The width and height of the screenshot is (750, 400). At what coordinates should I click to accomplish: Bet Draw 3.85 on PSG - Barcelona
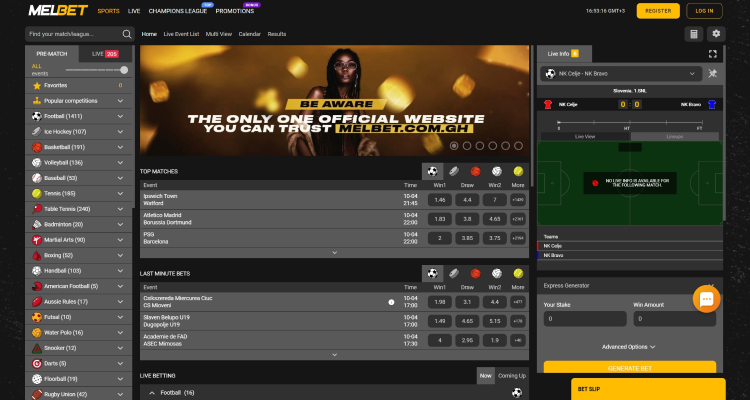click(467, 238)
